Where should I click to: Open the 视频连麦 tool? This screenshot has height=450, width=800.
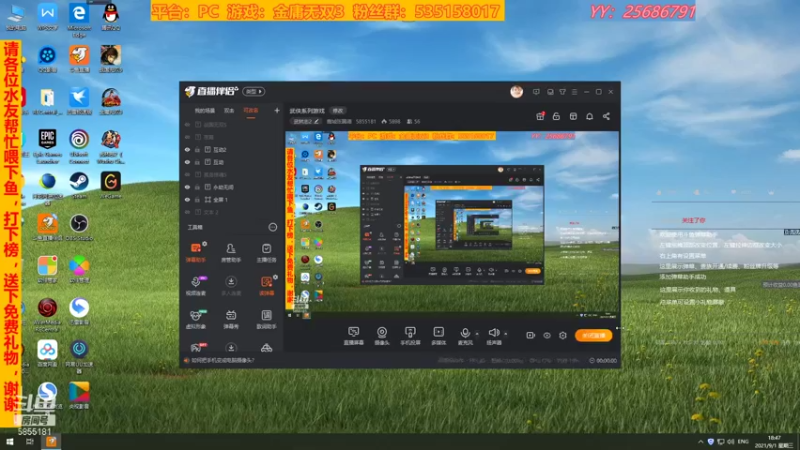(x=195, y=286)
